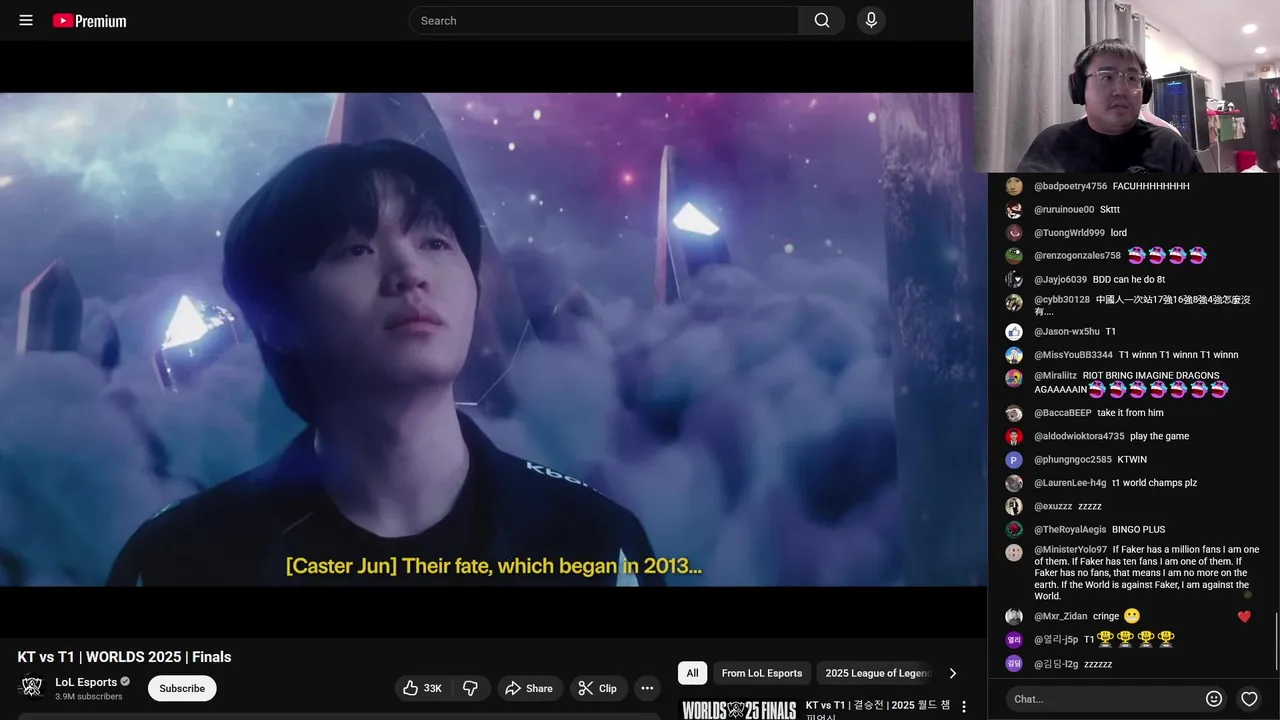1280x720 pixels.
Task: Open options for KT vs T1 recommended video
Action: 964,707
